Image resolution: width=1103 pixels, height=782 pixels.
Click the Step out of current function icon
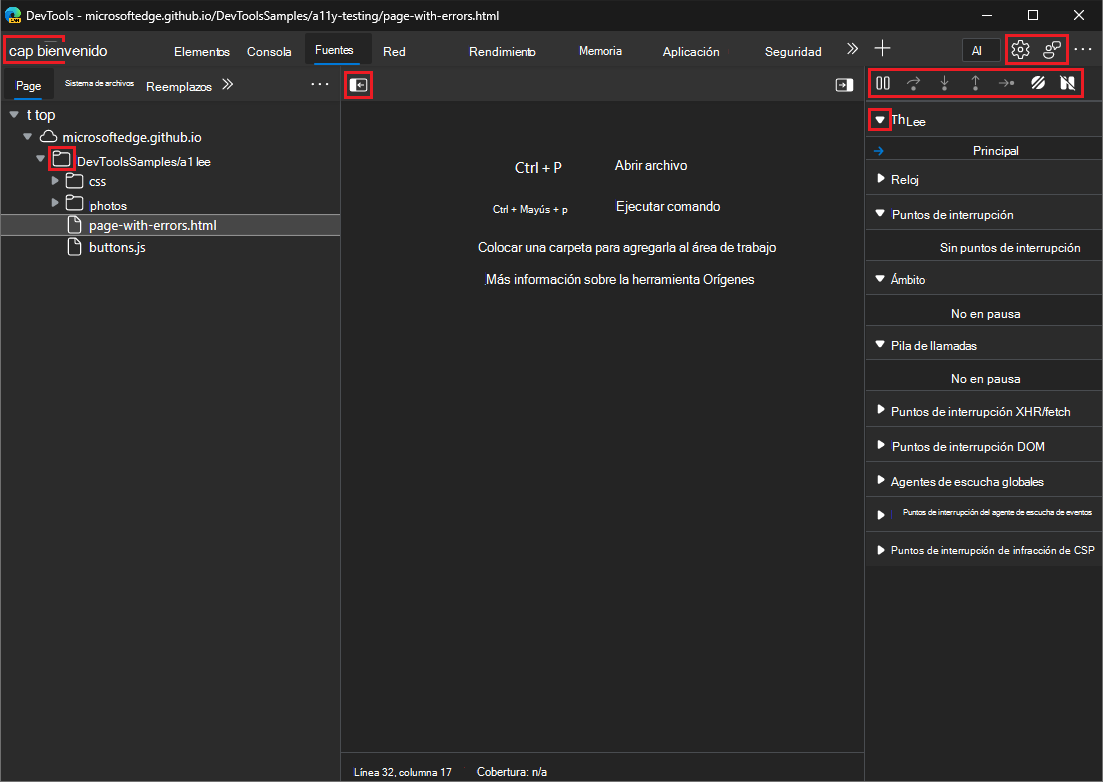tap(976, 84)
